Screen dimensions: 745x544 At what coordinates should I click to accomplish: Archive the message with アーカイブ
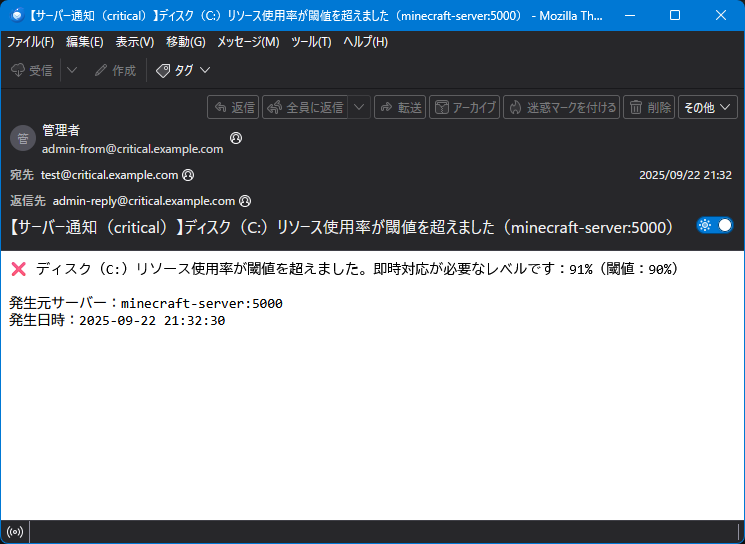[465, 107]
